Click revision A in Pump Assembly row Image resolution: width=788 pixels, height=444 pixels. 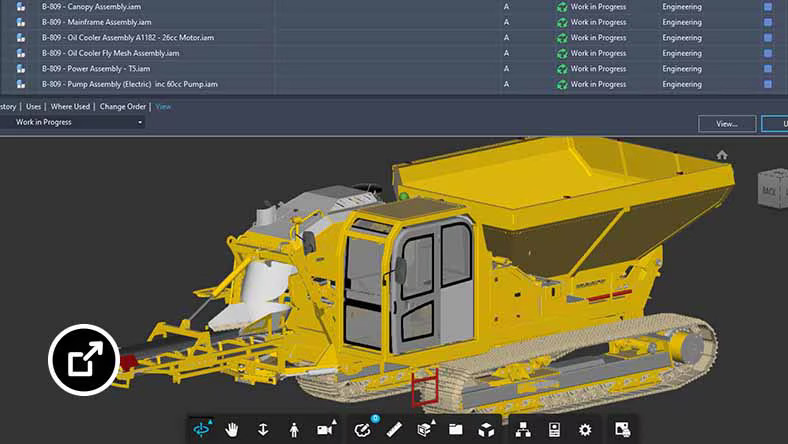506,84
